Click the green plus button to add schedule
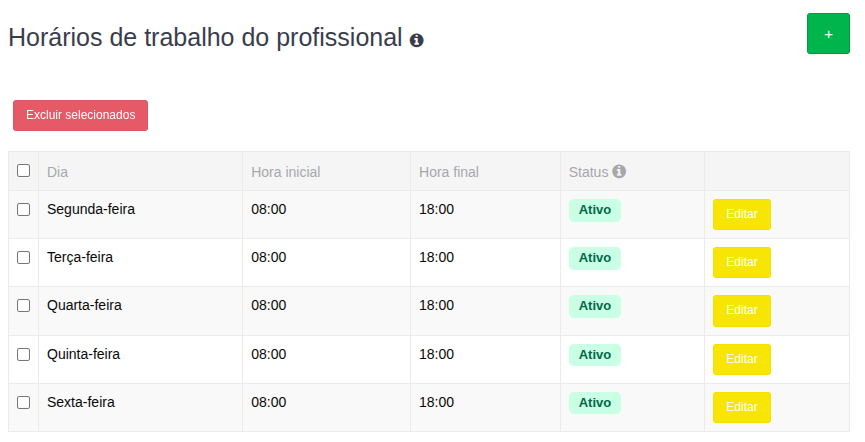The image size is (865, 442). click(x=828, y=34)
